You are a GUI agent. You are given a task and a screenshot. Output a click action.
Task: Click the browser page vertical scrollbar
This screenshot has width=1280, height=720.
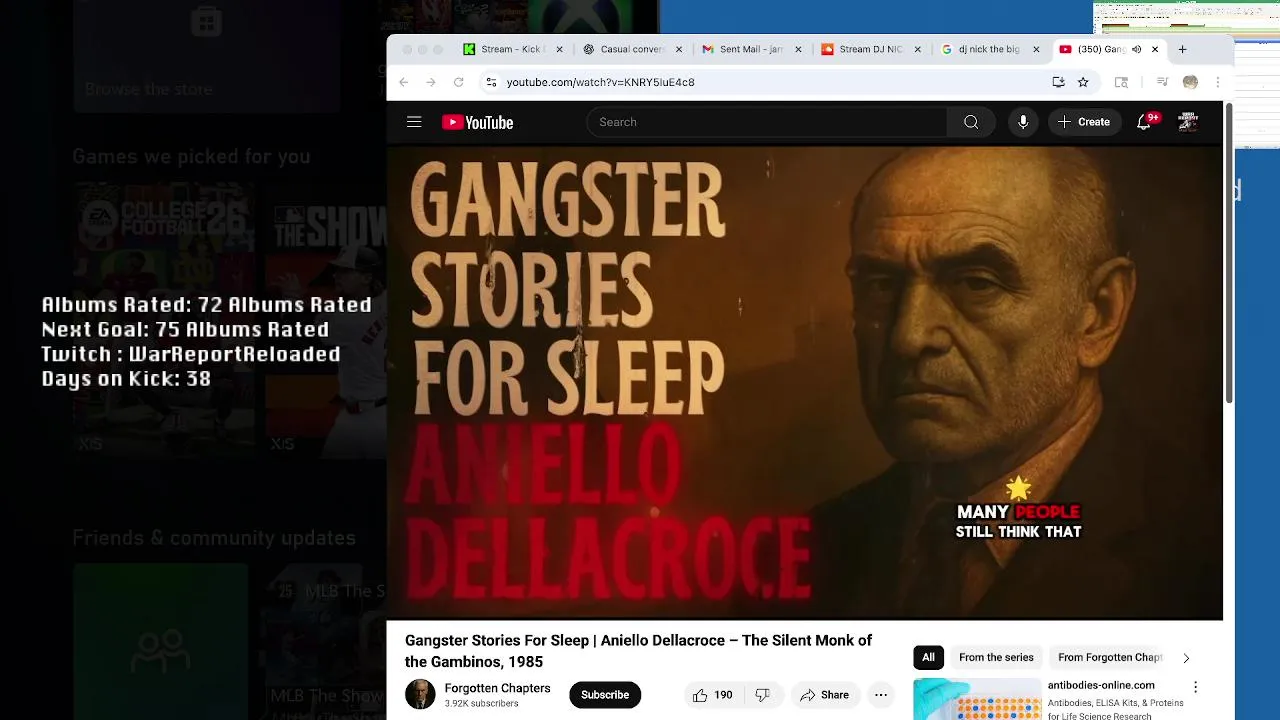pos(1229,254)
